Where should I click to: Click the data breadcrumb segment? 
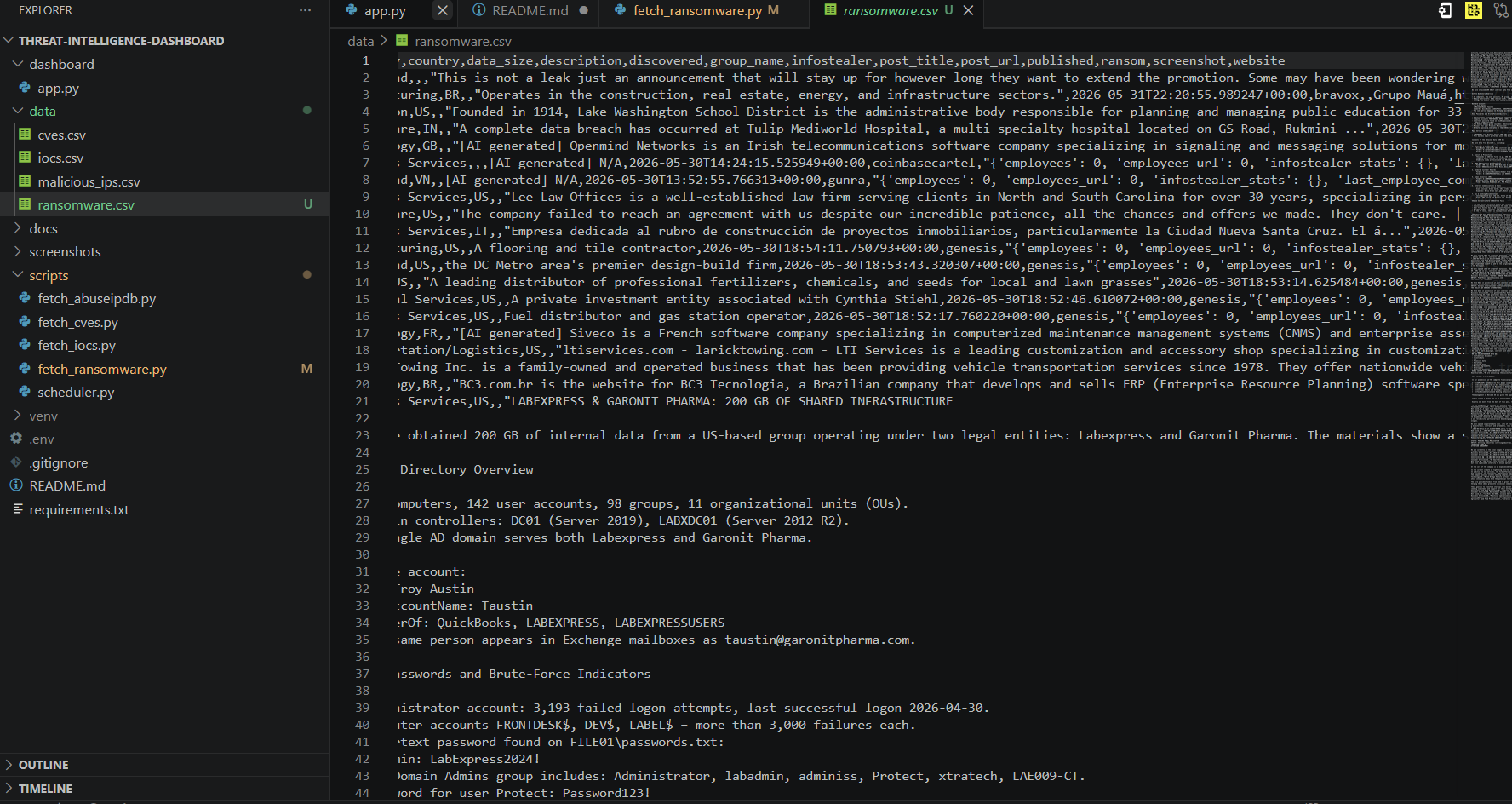coord(361,41)
